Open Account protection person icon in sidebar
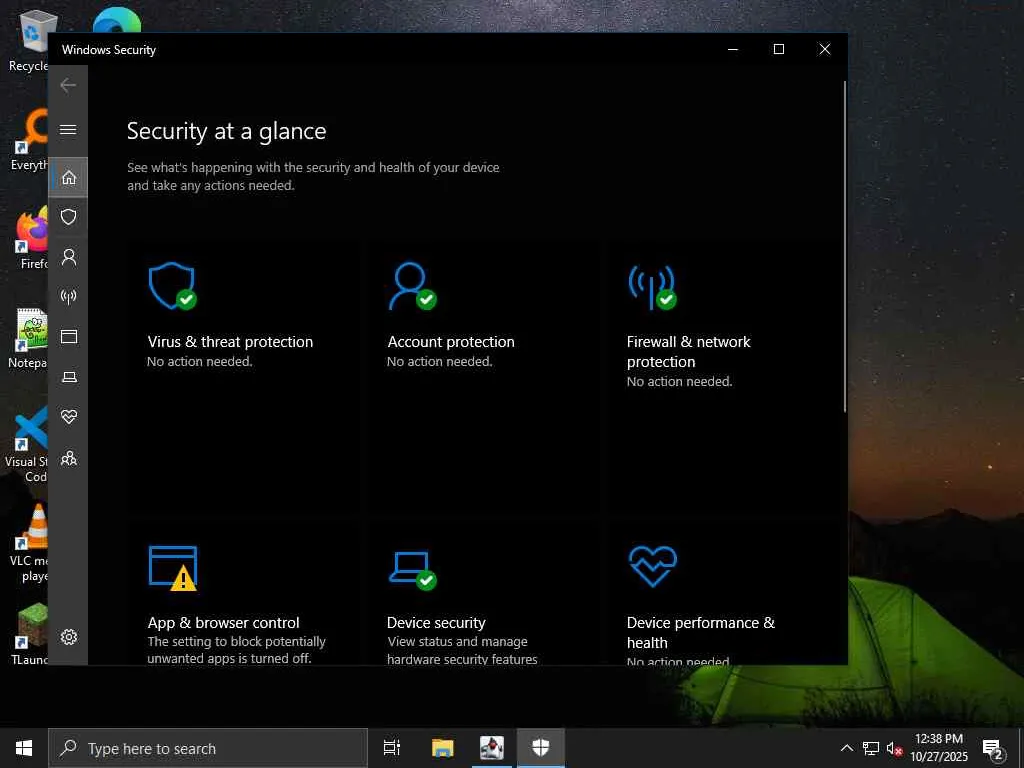Image resolution: width=1024 pixels, height=768 pixels. 68,257
